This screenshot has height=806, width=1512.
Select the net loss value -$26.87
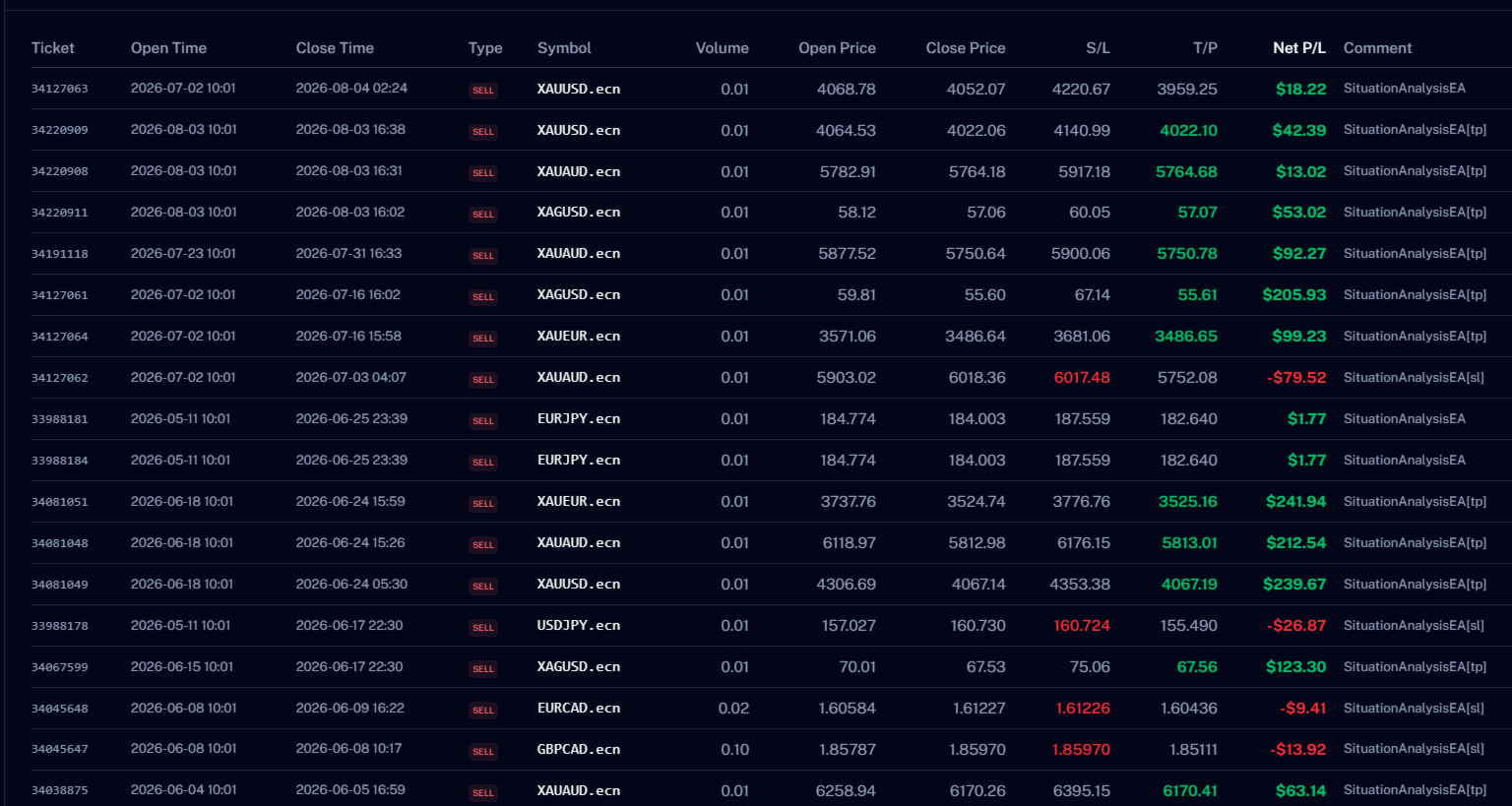[x=1296, y=626]
